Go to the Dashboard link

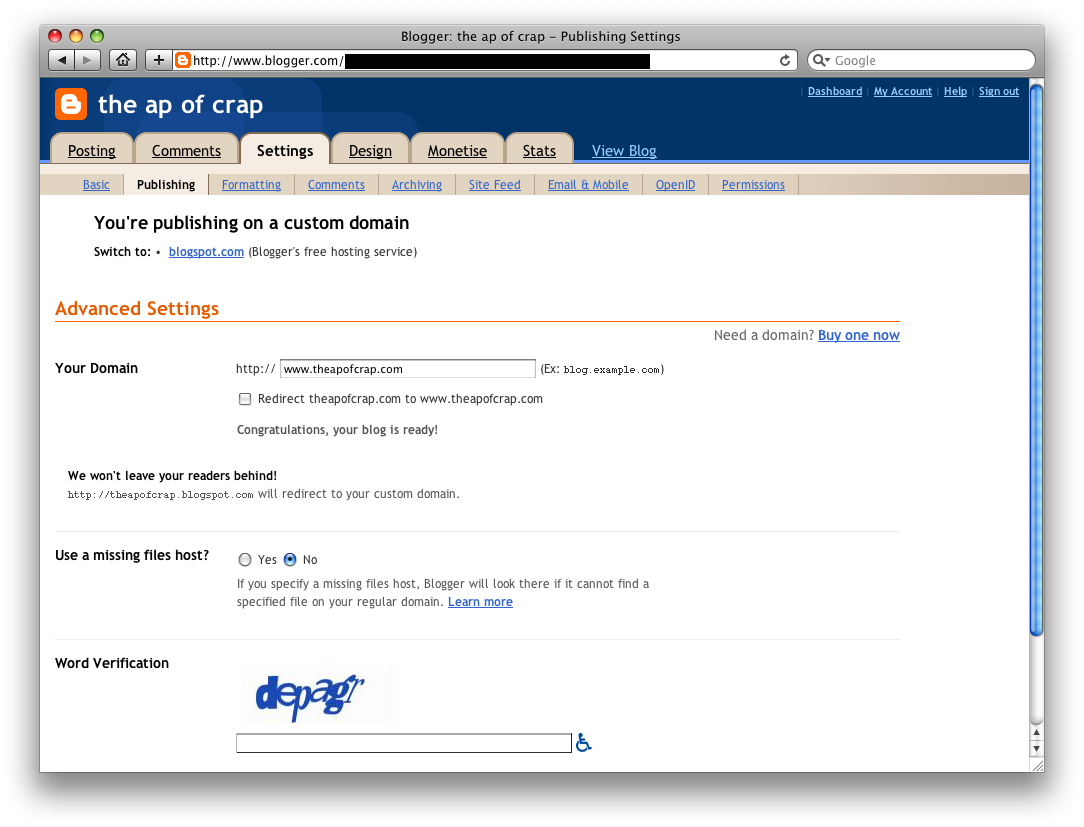click(x=834, y=91)
